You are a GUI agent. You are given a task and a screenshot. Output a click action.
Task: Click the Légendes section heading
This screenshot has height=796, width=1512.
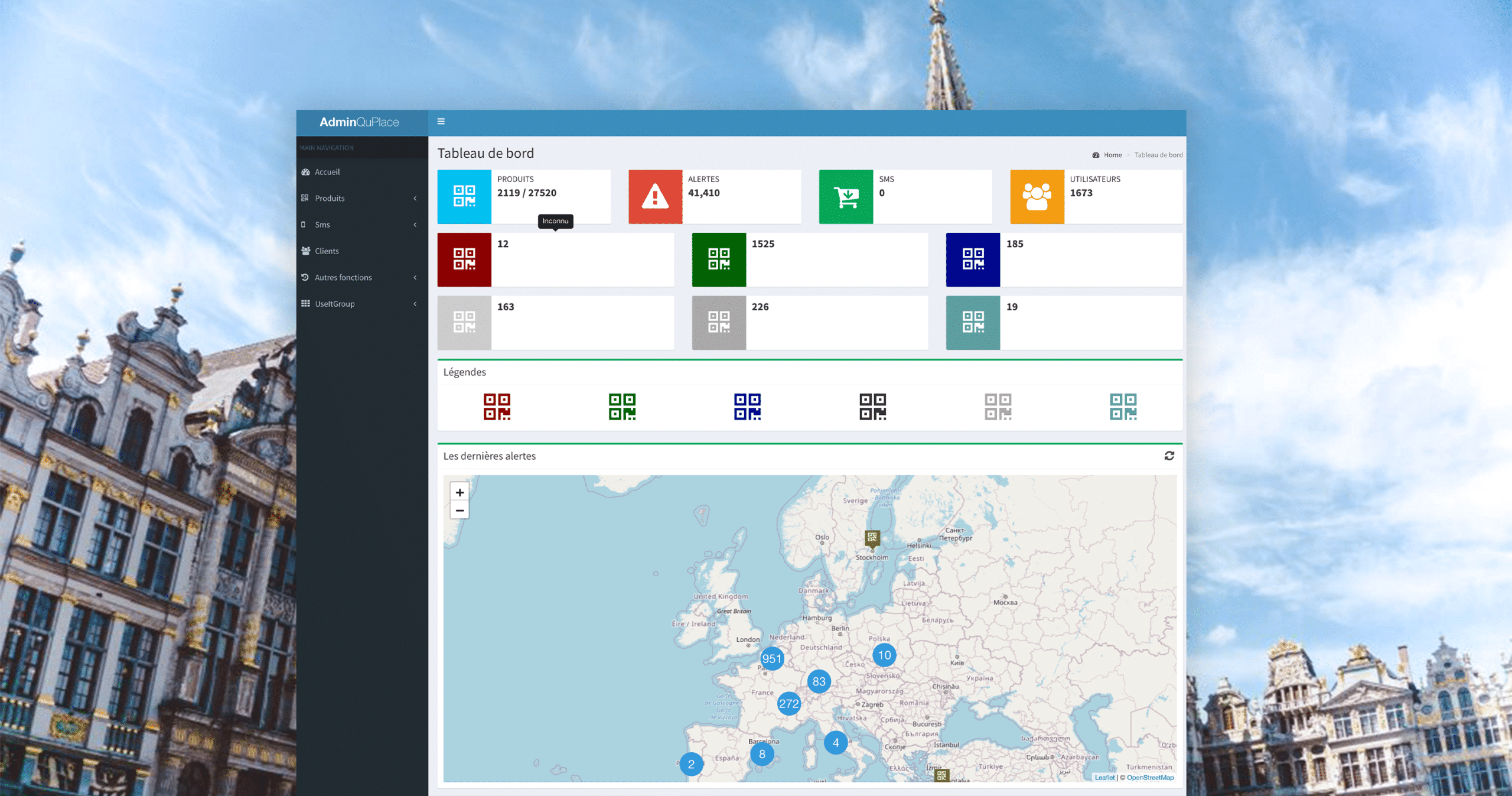[x=464, y=372]
